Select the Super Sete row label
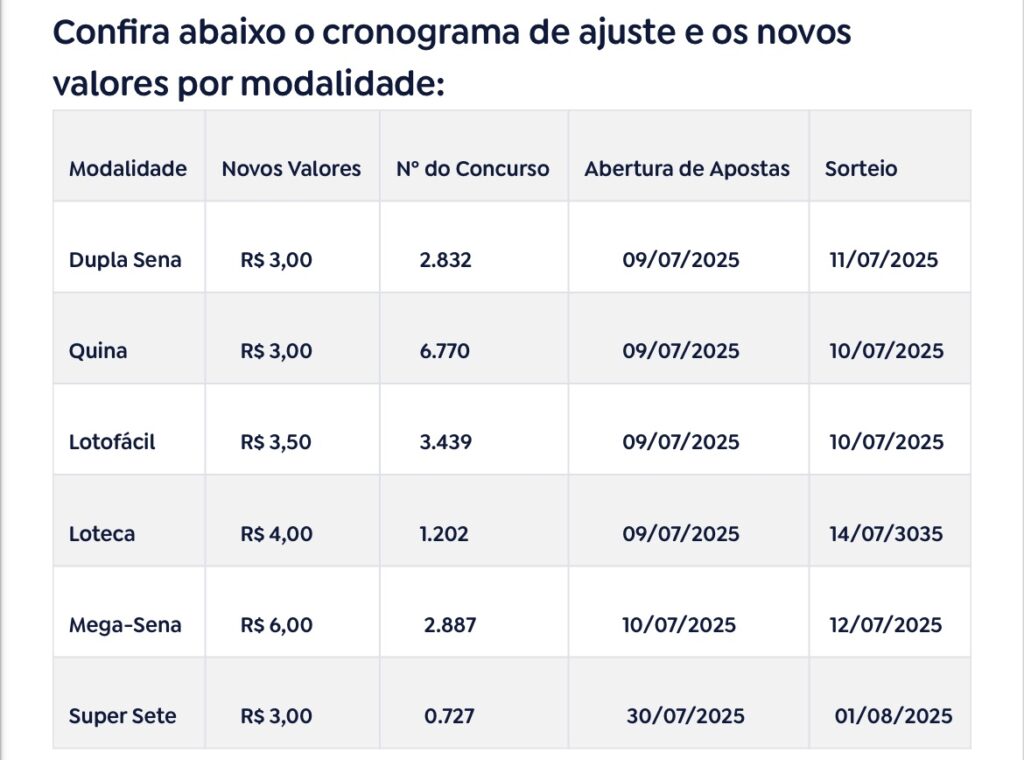The width and height of the screenshot is (1024, 760). [122, 716]
